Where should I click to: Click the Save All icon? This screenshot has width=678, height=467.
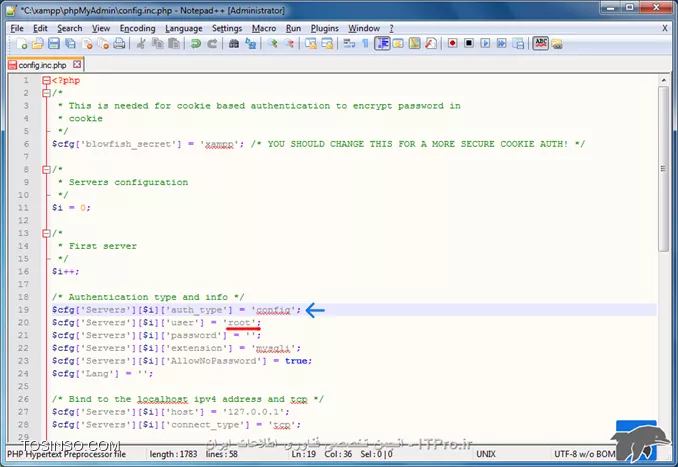point(70,44)
